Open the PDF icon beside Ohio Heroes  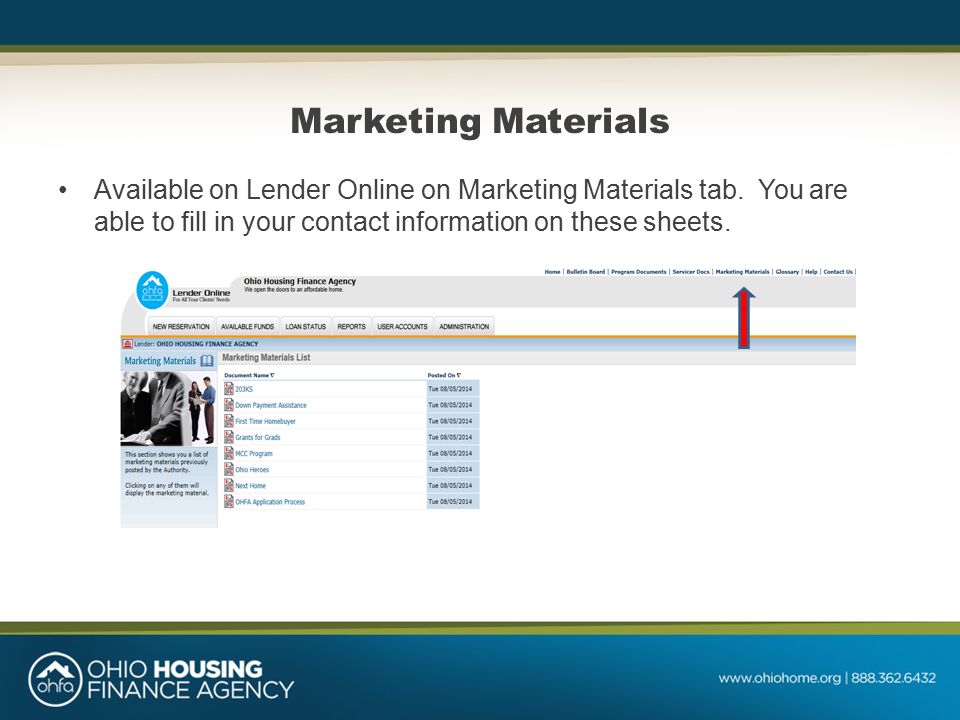229,470
